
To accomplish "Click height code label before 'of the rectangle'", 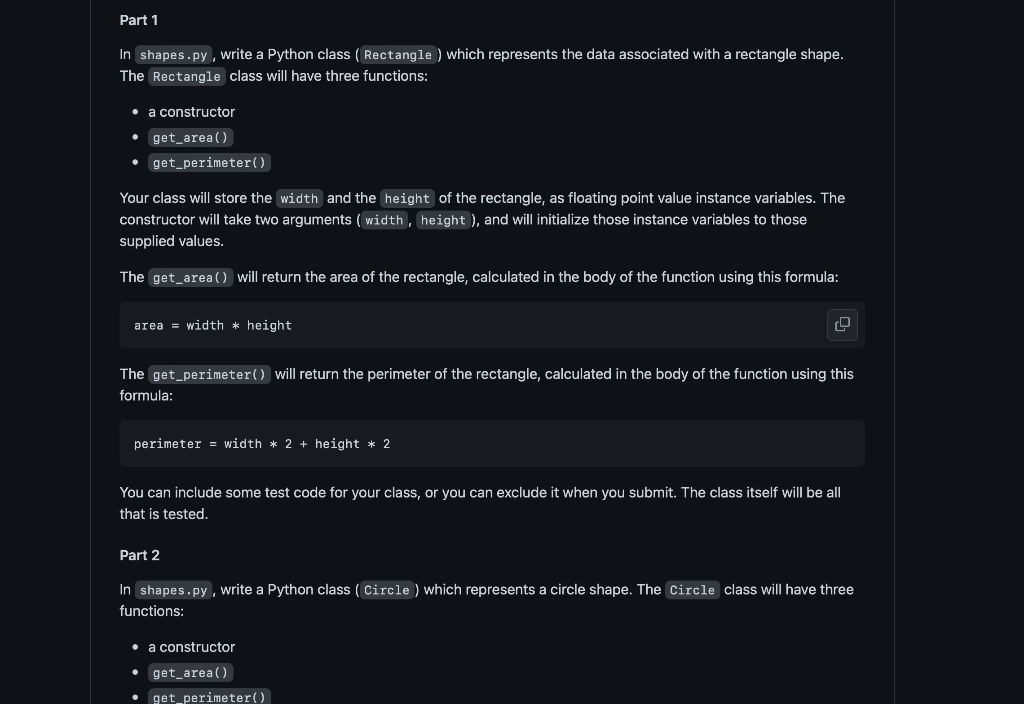I will click(x=407, y=199).
